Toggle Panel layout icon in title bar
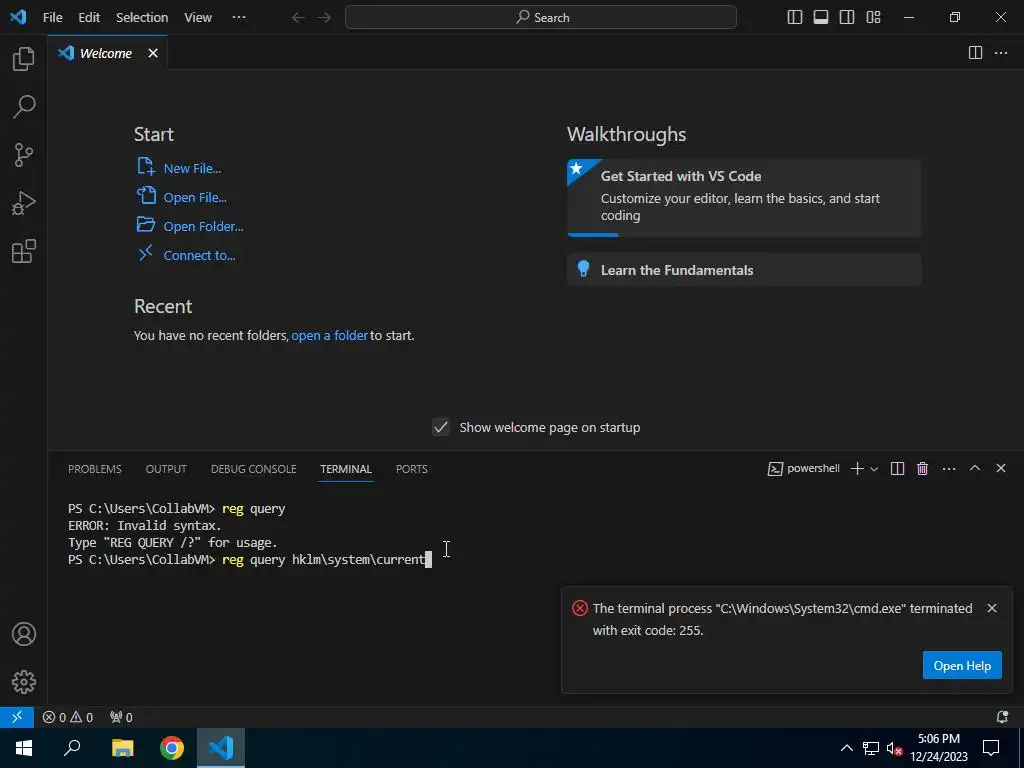1024x768 pixels. click(821, 18)
